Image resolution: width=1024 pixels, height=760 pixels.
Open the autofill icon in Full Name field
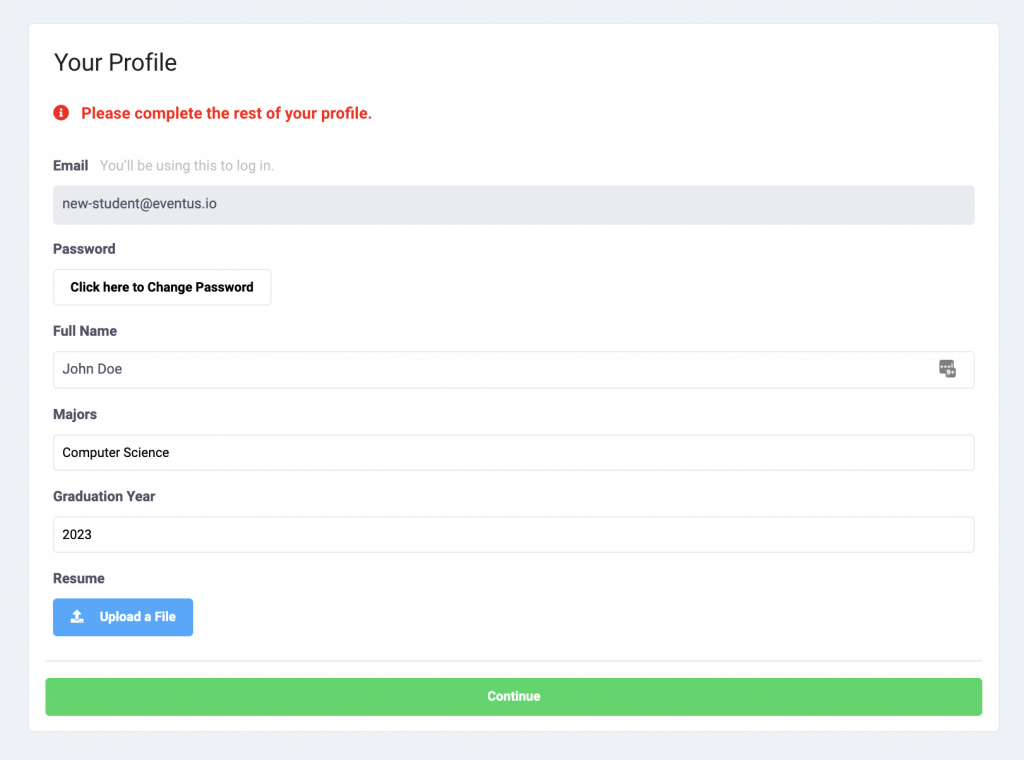pyautogui.click(x=947, y=369)
